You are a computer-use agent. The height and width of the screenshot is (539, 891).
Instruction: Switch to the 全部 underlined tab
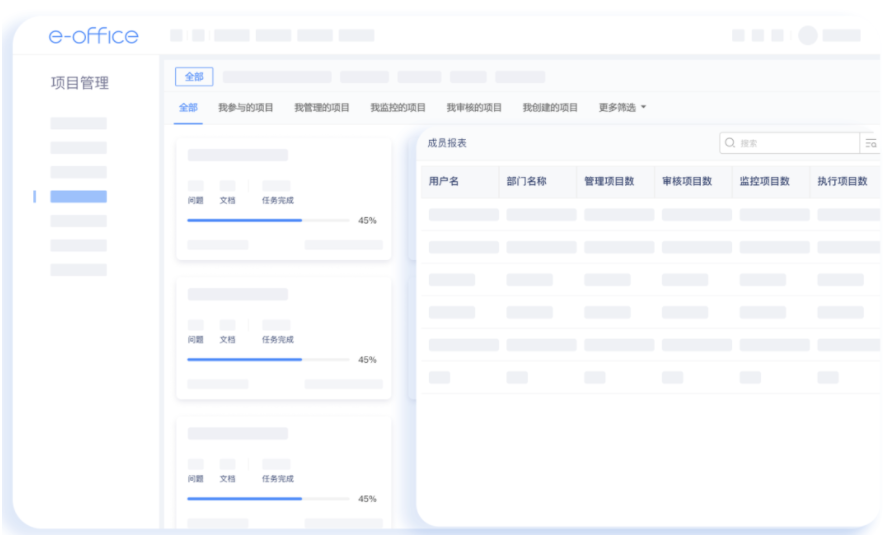click(x=188, y=107)
